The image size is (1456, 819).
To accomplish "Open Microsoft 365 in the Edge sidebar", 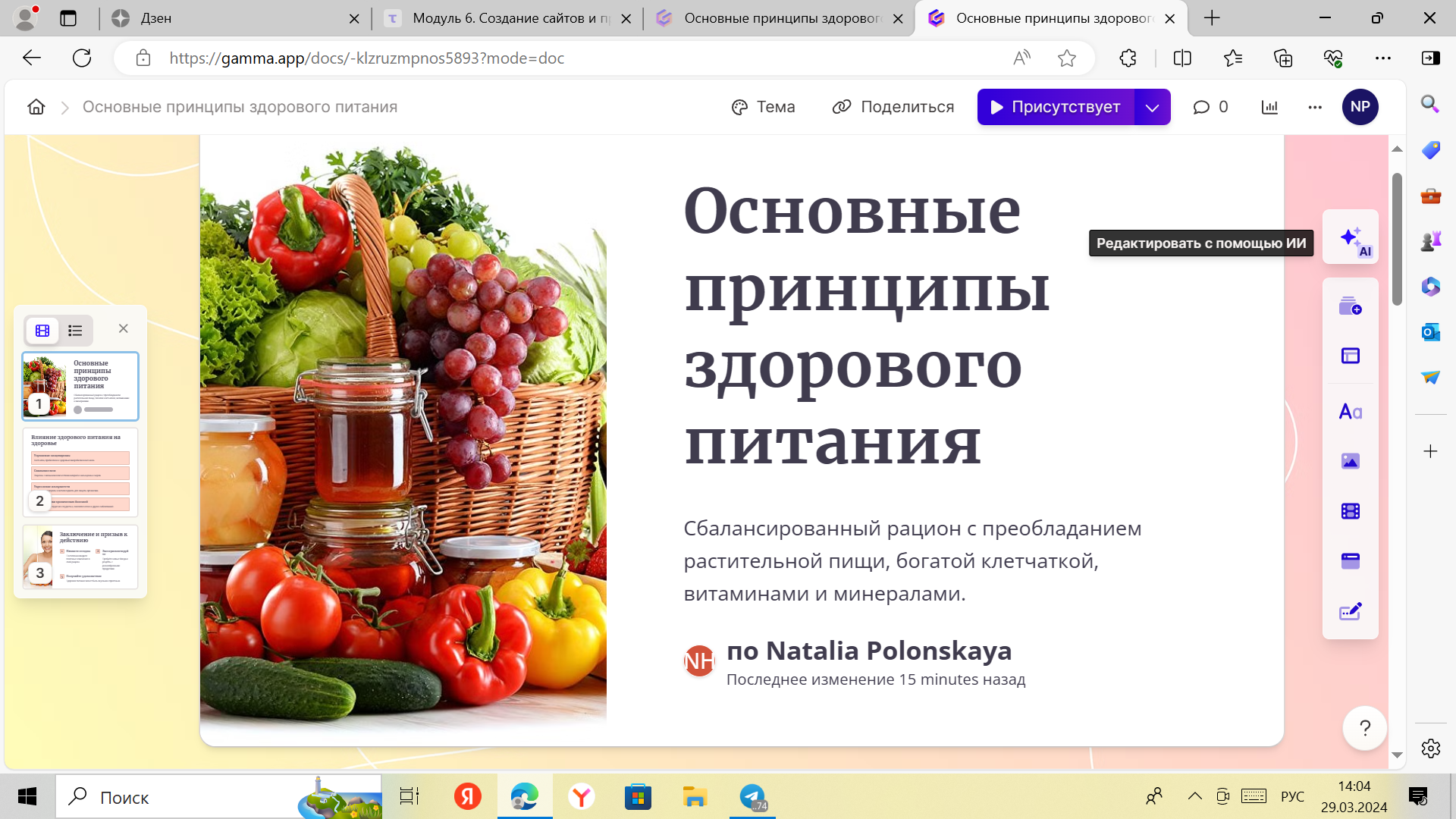I will [1430, 287].
